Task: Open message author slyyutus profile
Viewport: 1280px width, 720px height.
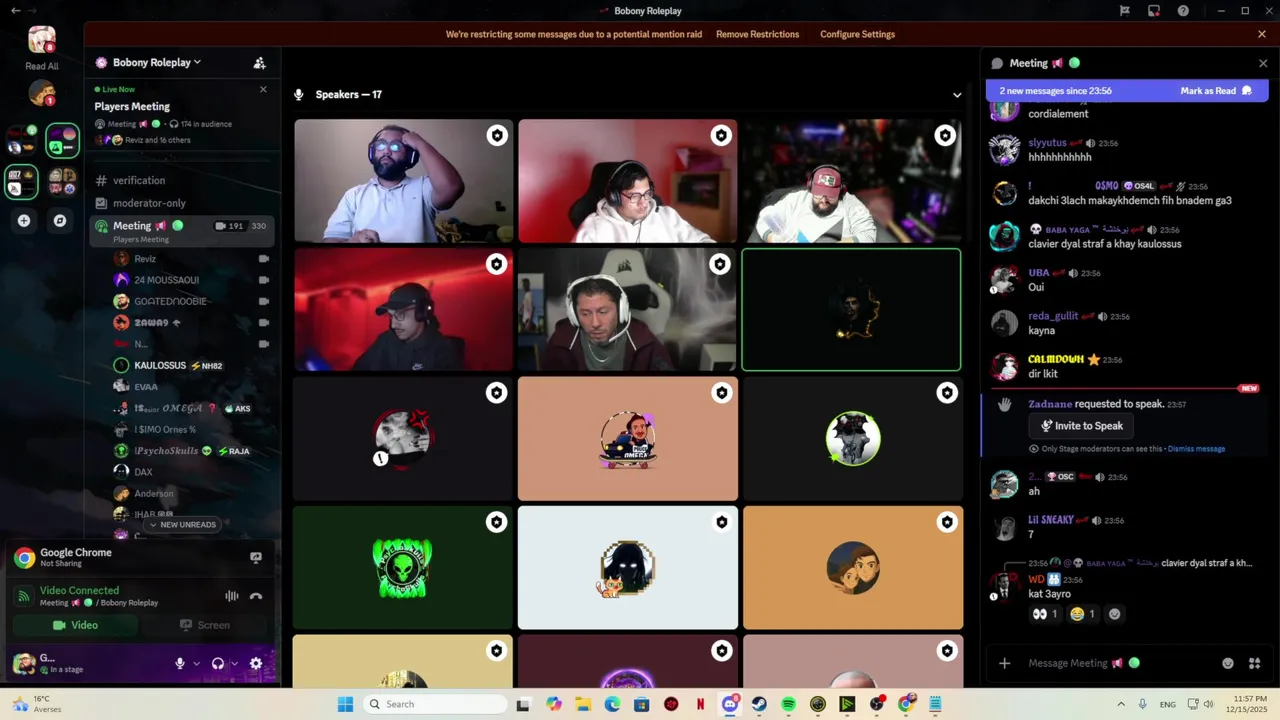Action: 1047,143
